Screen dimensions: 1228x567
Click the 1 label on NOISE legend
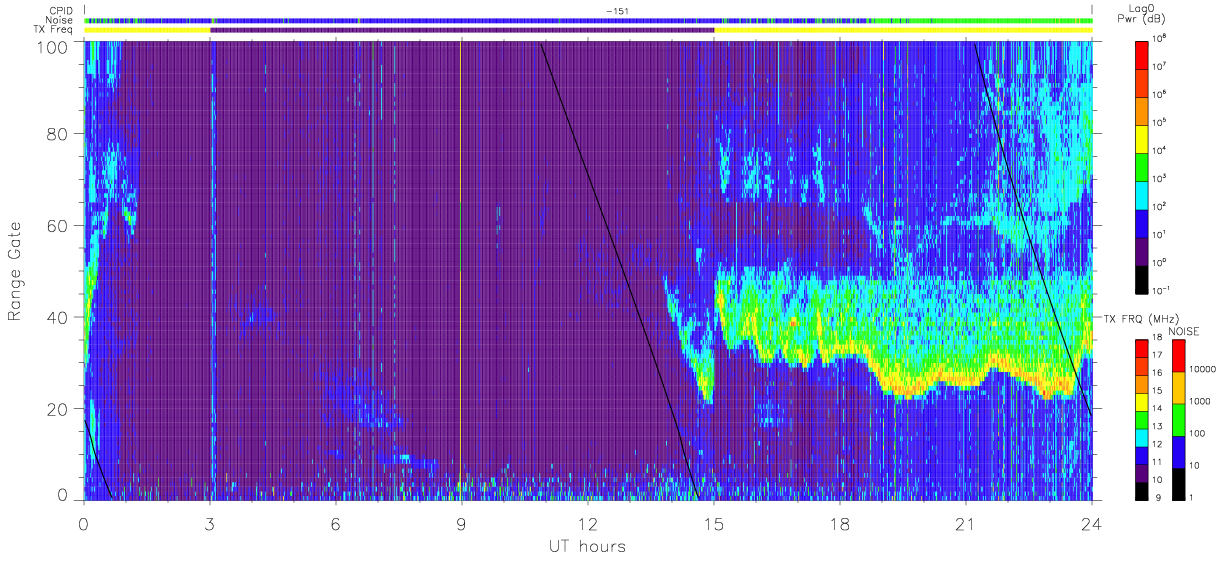1192,497
